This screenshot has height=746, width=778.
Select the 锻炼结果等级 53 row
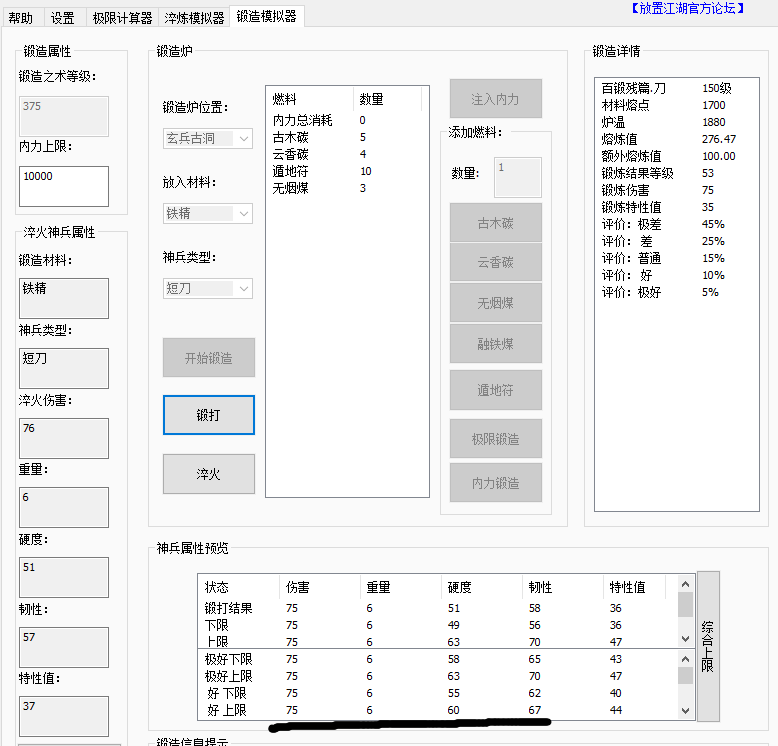pos(676,173)
